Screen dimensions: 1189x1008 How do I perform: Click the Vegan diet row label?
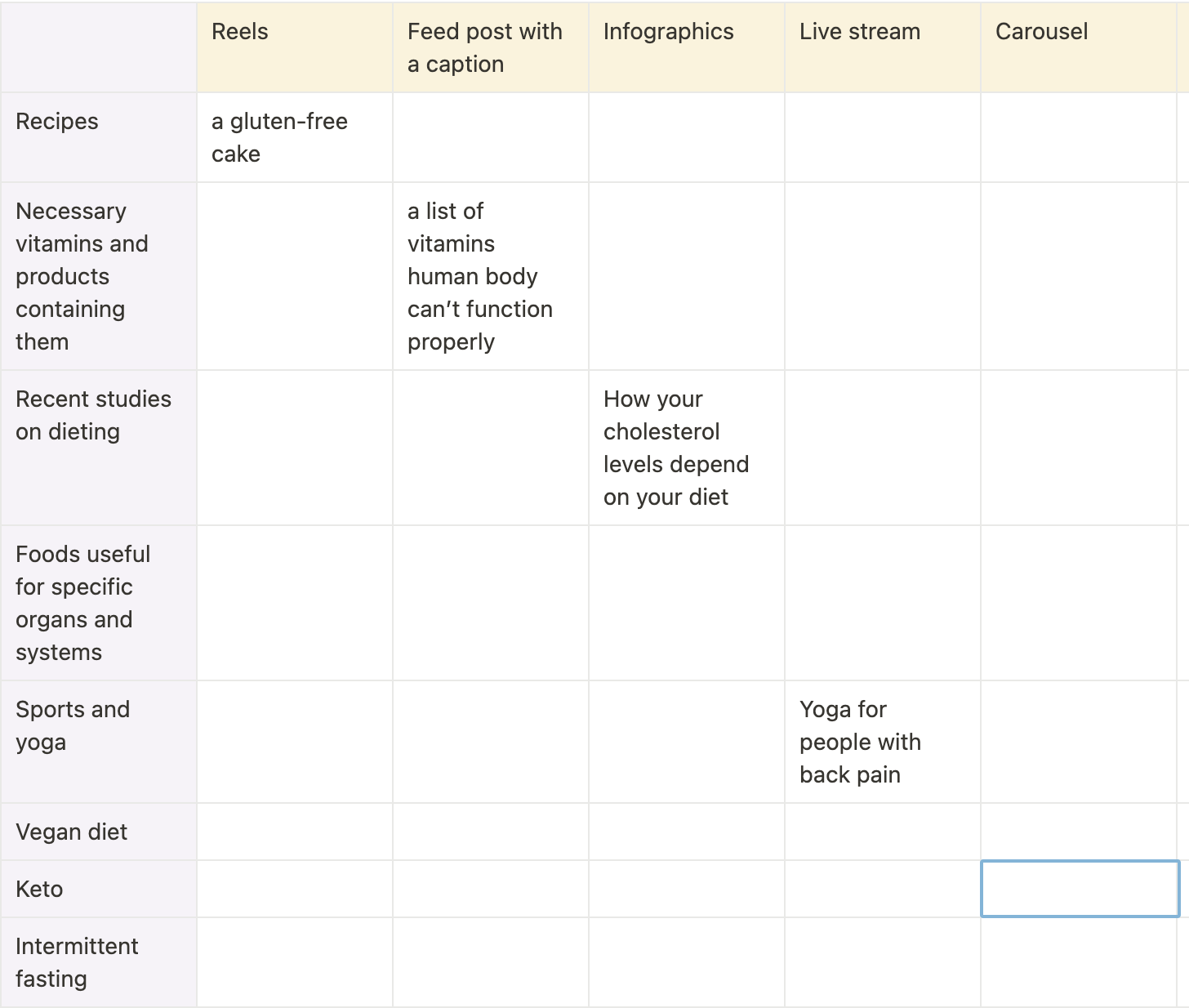point(98,832)
